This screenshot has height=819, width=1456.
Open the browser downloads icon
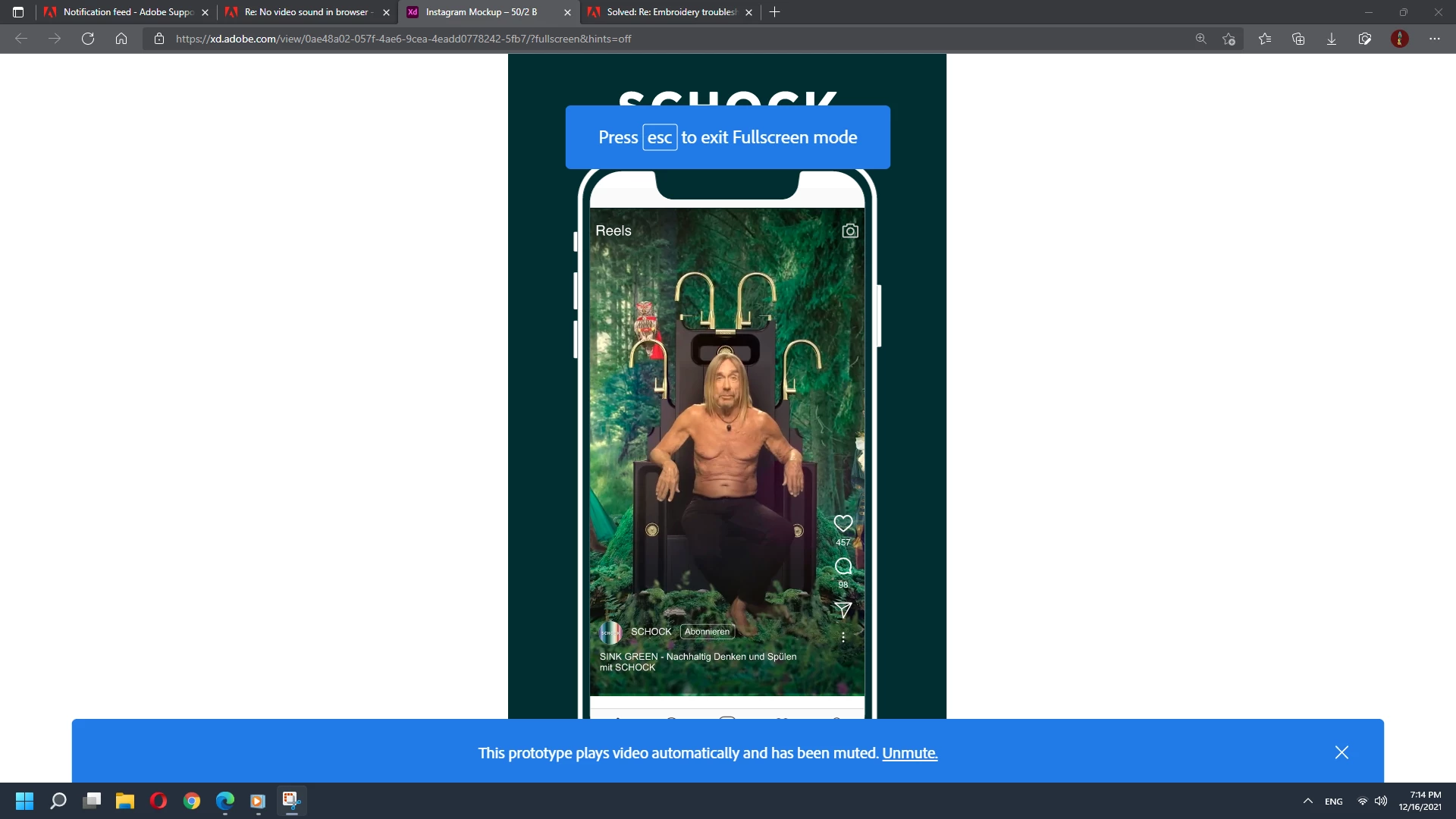pyautogui.click(x=1331, y=39)
